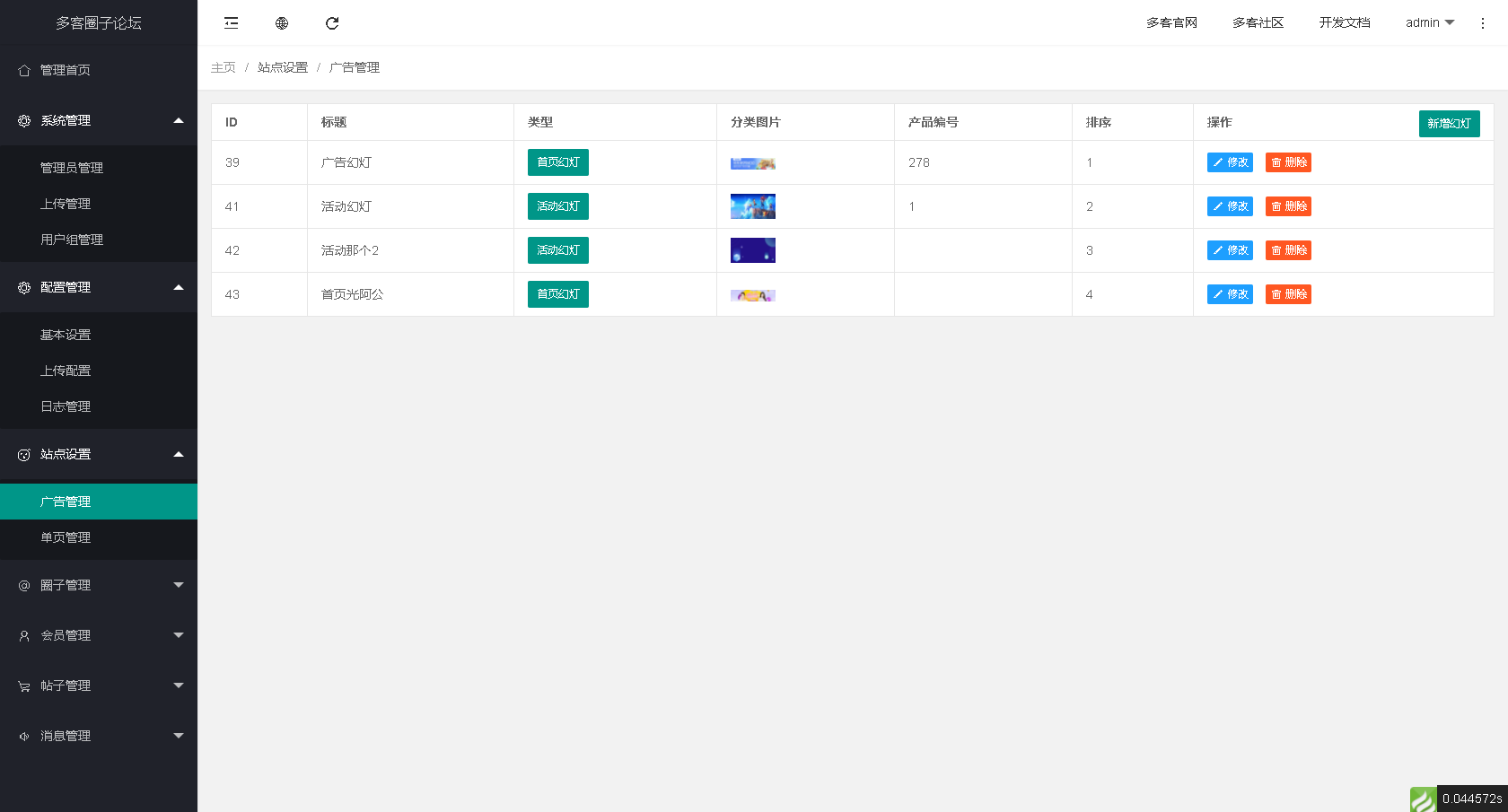Click the 首页幻灯 tag in row 39
The width and height of the screenshot is (1508, 812).
coord(558,162)
